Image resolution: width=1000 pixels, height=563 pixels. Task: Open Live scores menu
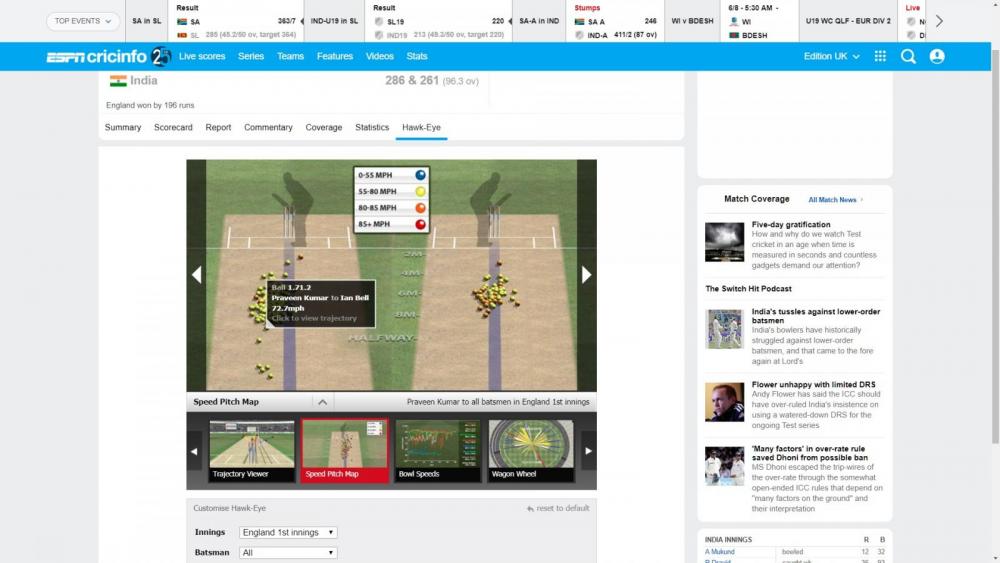pyautogui.click(x=202, y=56)
